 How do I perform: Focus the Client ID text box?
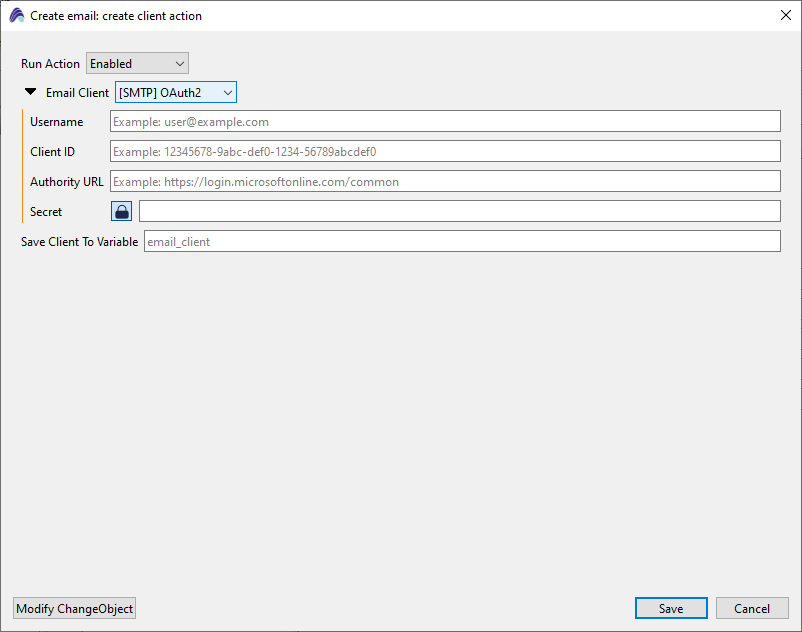pyautogui.click(x=445, y=152)
